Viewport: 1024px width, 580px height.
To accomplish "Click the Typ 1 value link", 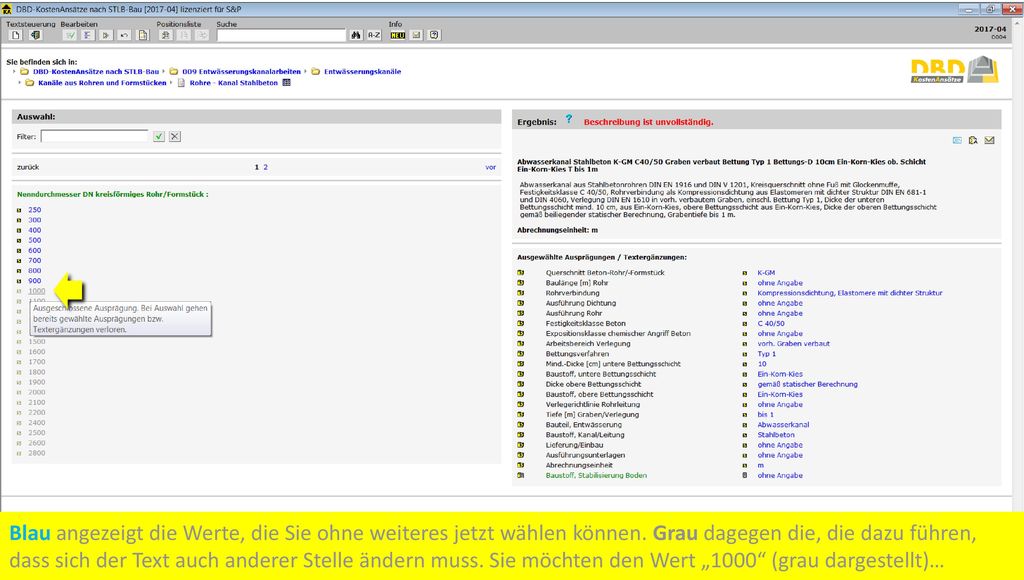I will [x=767, y=354].
